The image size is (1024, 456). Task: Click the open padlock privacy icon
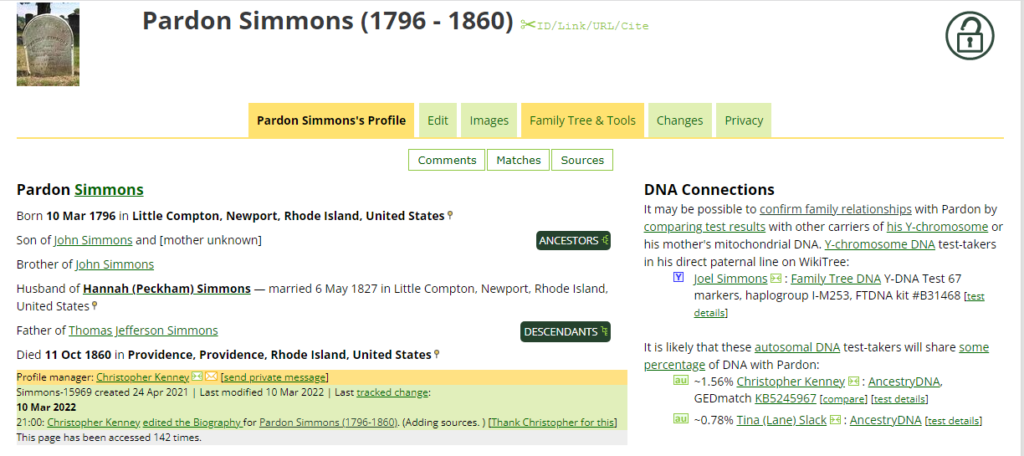(x=969, y=35)
